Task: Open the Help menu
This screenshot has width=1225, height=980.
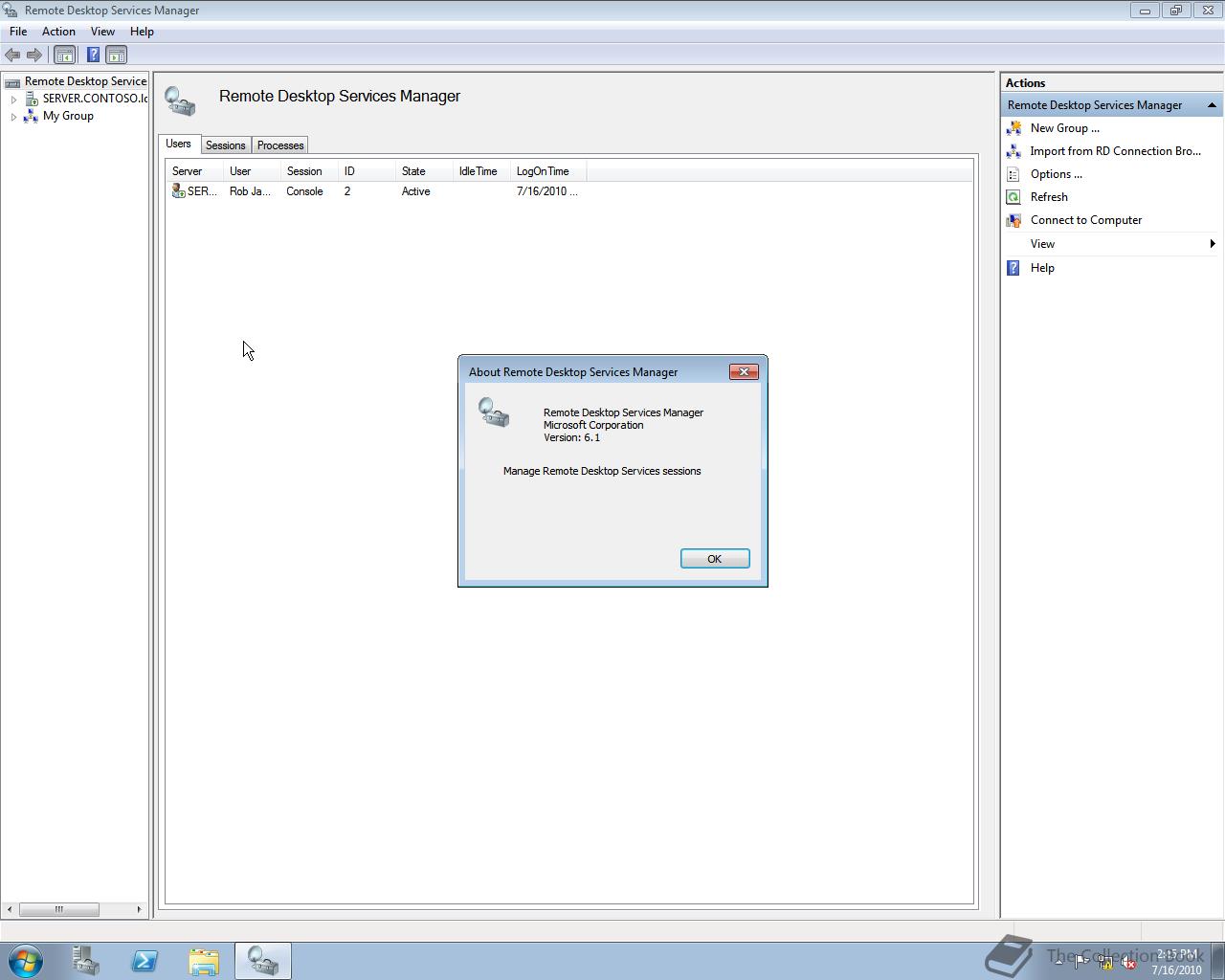Action: (142, 32)
